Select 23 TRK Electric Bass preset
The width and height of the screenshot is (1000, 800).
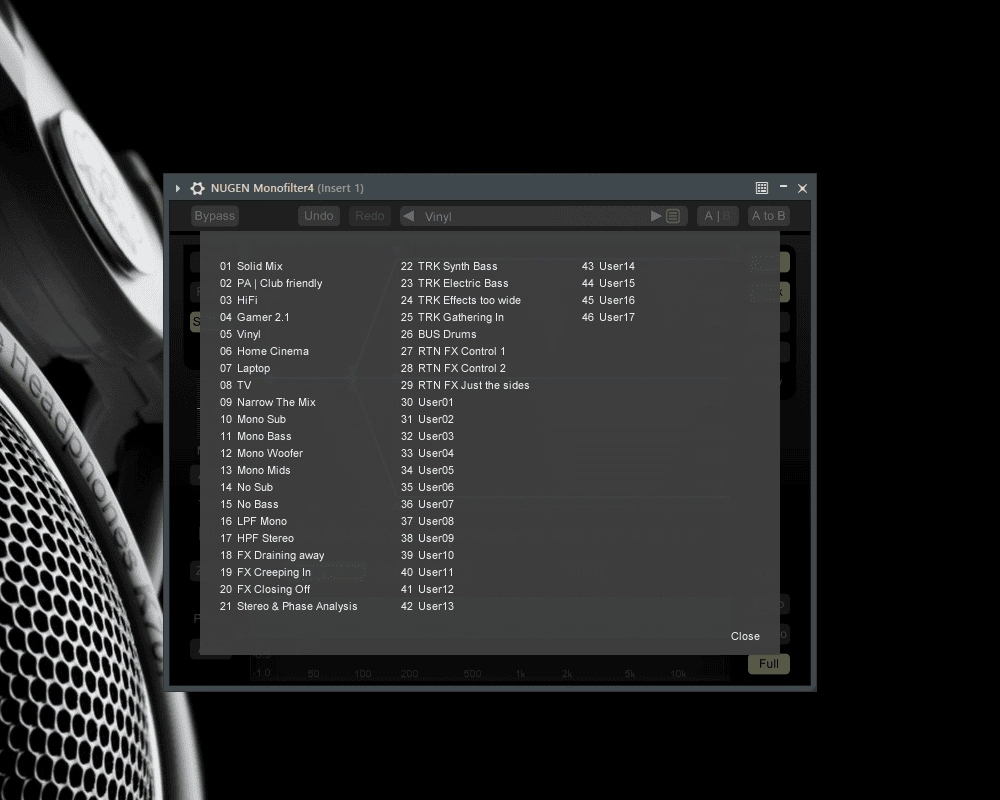click(455, 283)
